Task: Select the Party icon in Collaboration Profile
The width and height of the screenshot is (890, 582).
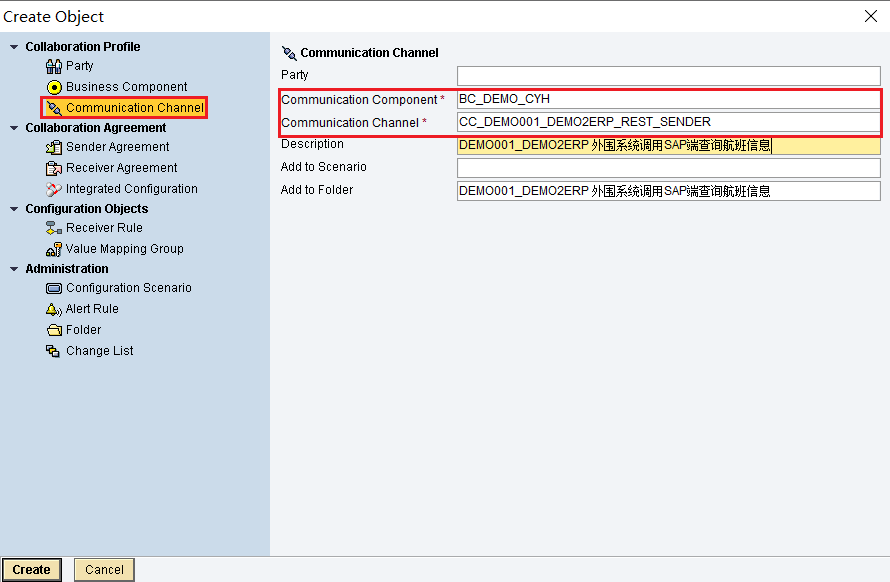Action: click(54, 66)
